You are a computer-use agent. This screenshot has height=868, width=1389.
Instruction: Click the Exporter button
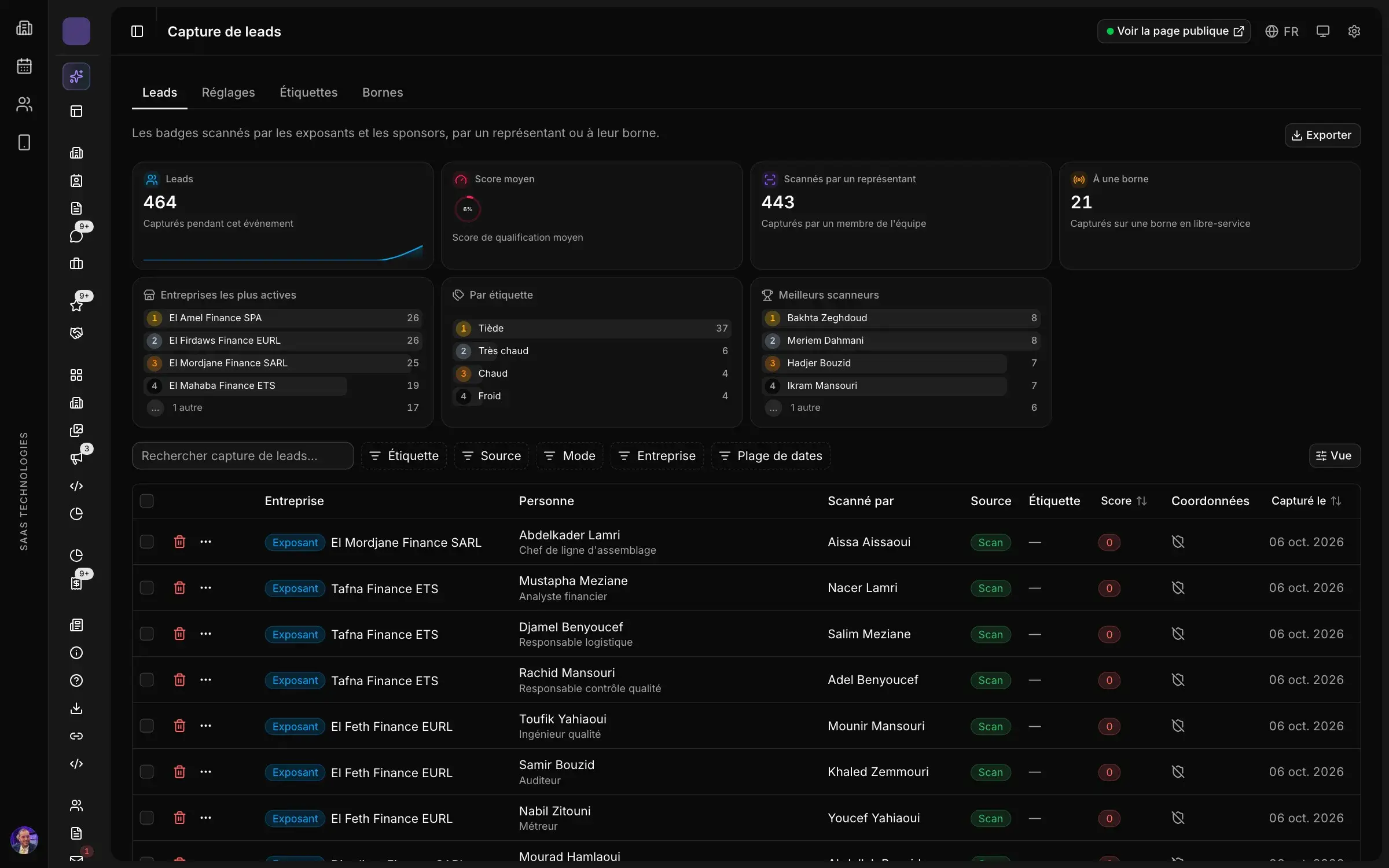[x=1322, y=135]
